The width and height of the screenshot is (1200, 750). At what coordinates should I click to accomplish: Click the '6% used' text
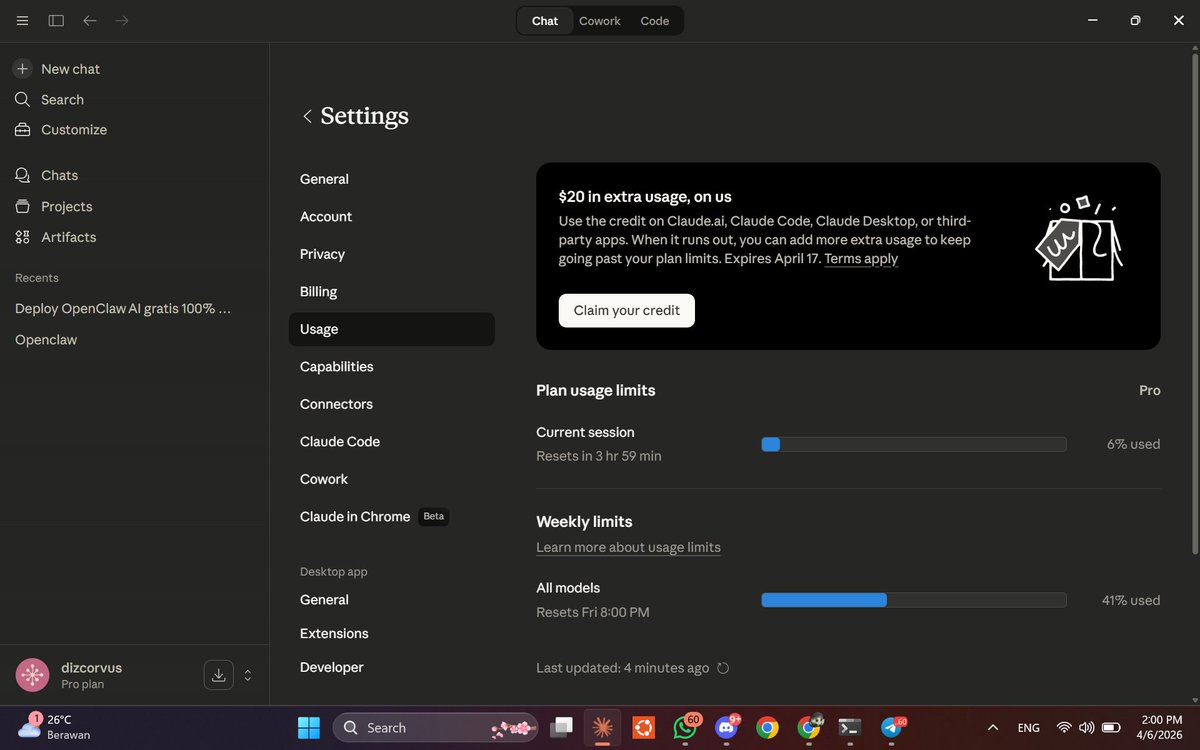1133,444
